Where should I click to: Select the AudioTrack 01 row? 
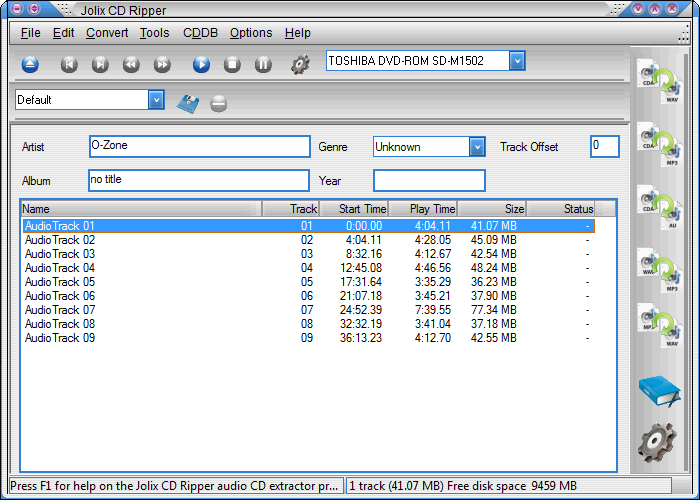(x=308, y=226)
